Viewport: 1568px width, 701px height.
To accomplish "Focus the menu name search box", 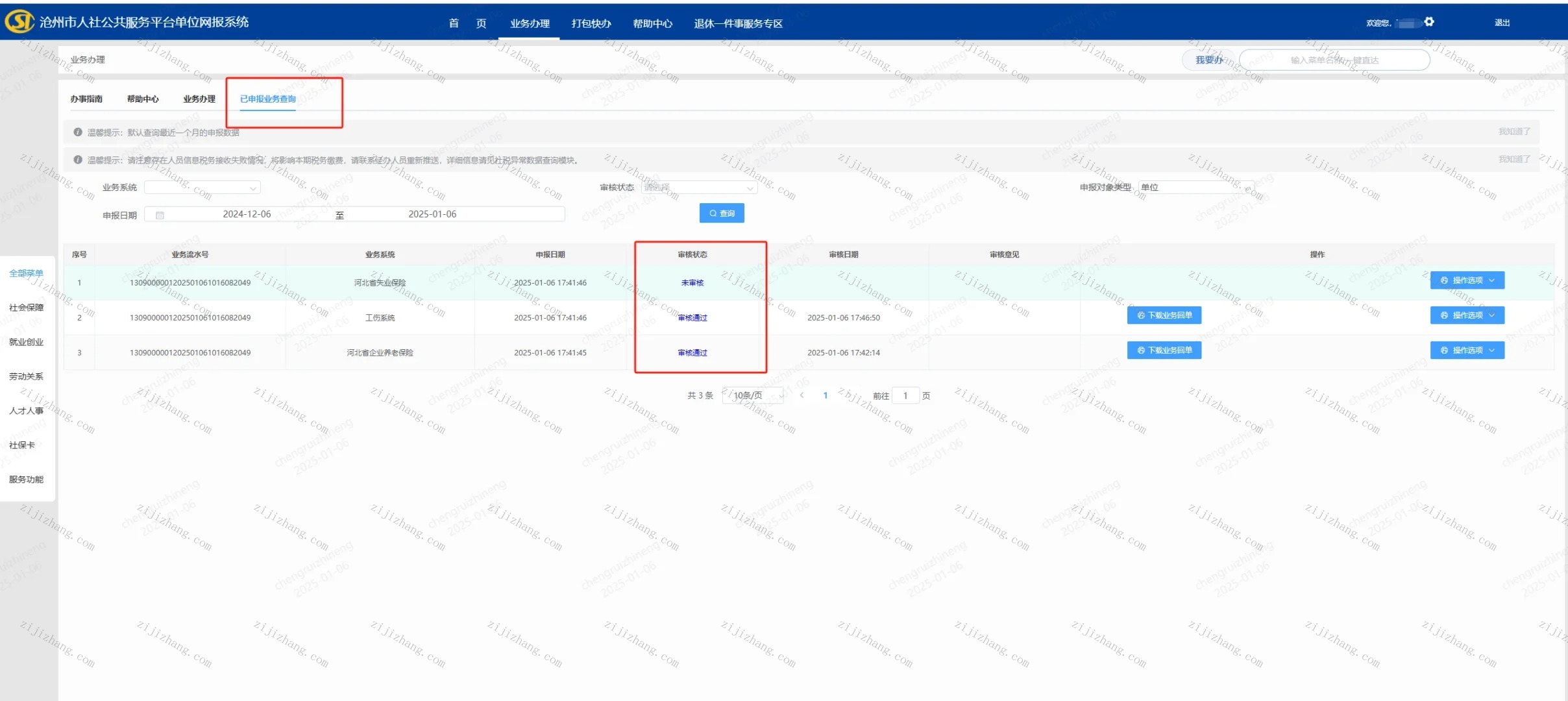I will (1334, 60).
